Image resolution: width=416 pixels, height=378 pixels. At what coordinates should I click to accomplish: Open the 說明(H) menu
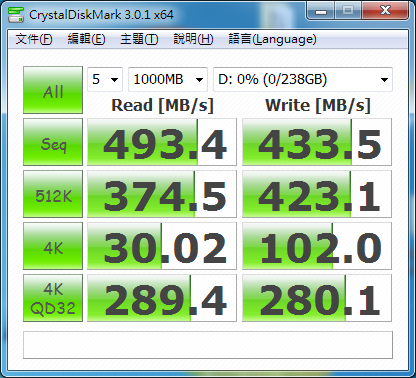click(x=193, y=39)
